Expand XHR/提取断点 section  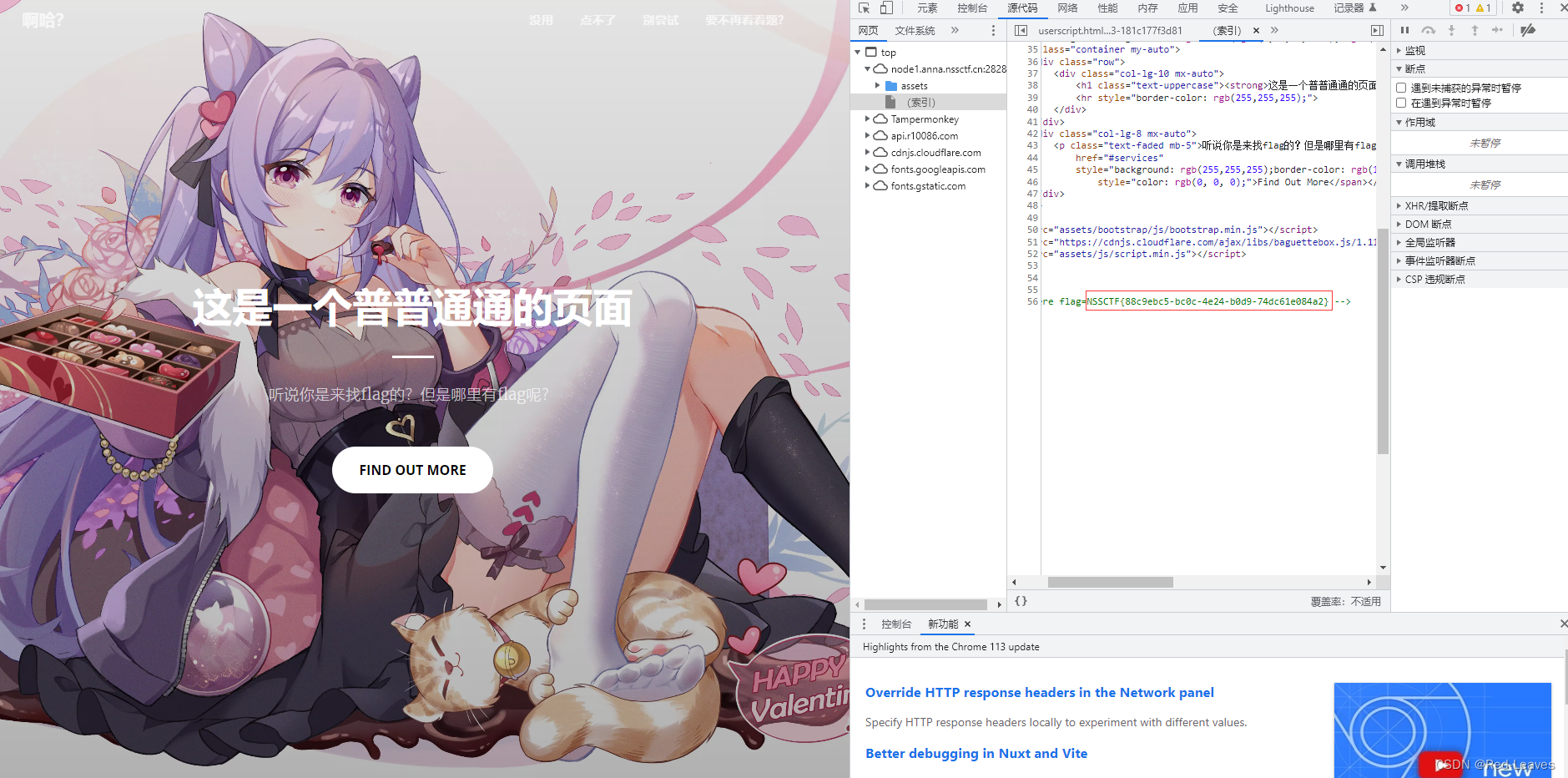click(1480, 205)
